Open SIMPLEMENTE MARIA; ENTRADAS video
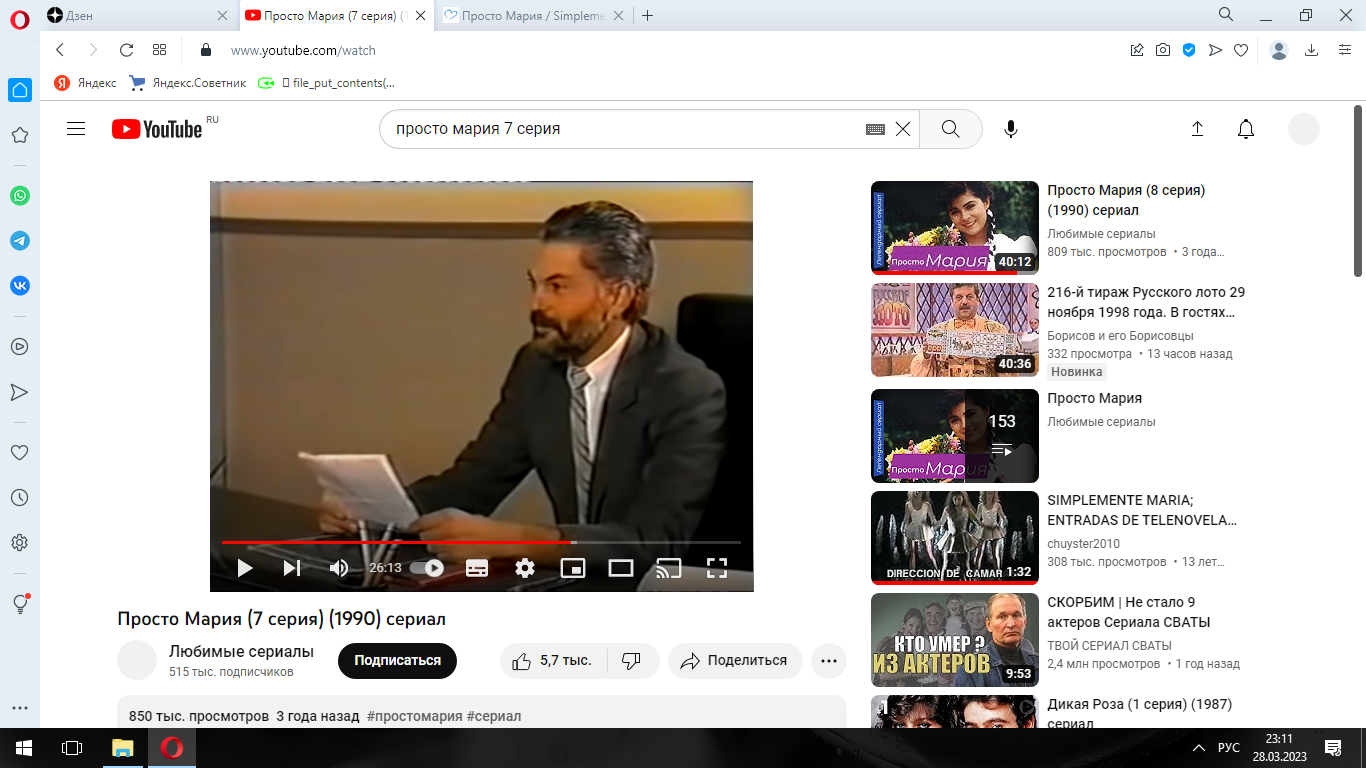Viewport: 1366px width, 768px height. (x=955, y=538)
